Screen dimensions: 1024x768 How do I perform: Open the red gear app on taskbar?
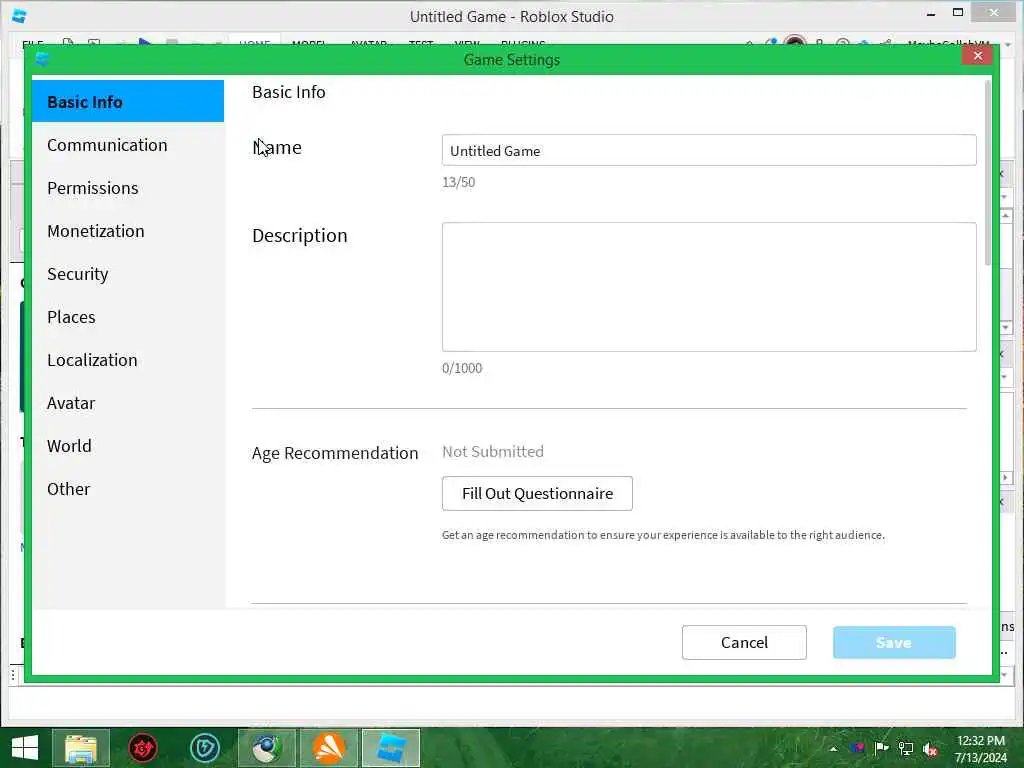142,748
